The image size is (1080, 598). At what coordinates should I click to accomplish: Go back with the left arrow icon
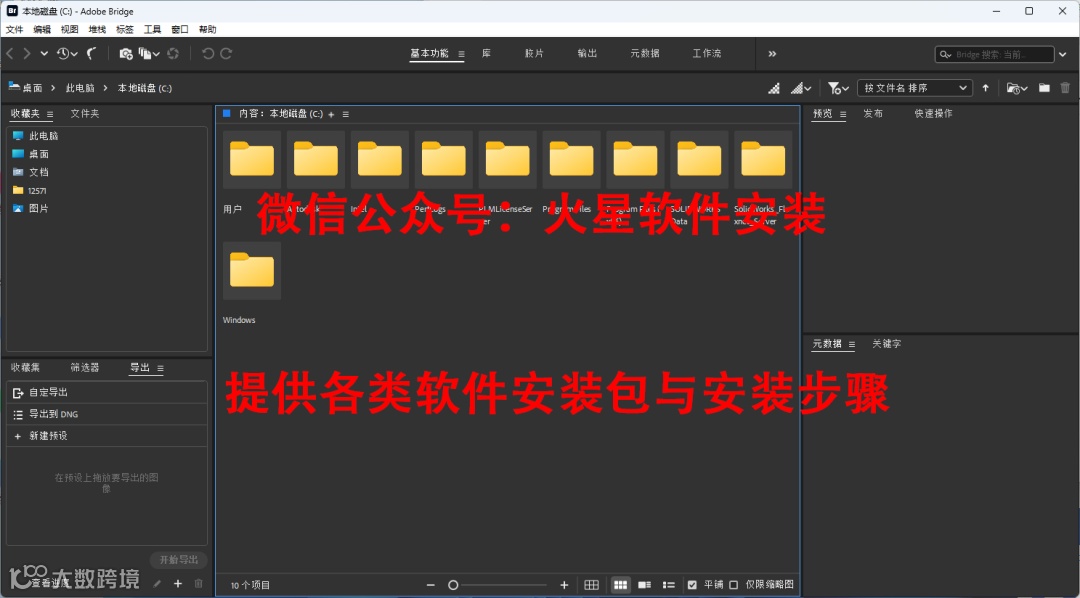(x=10, y=53)
